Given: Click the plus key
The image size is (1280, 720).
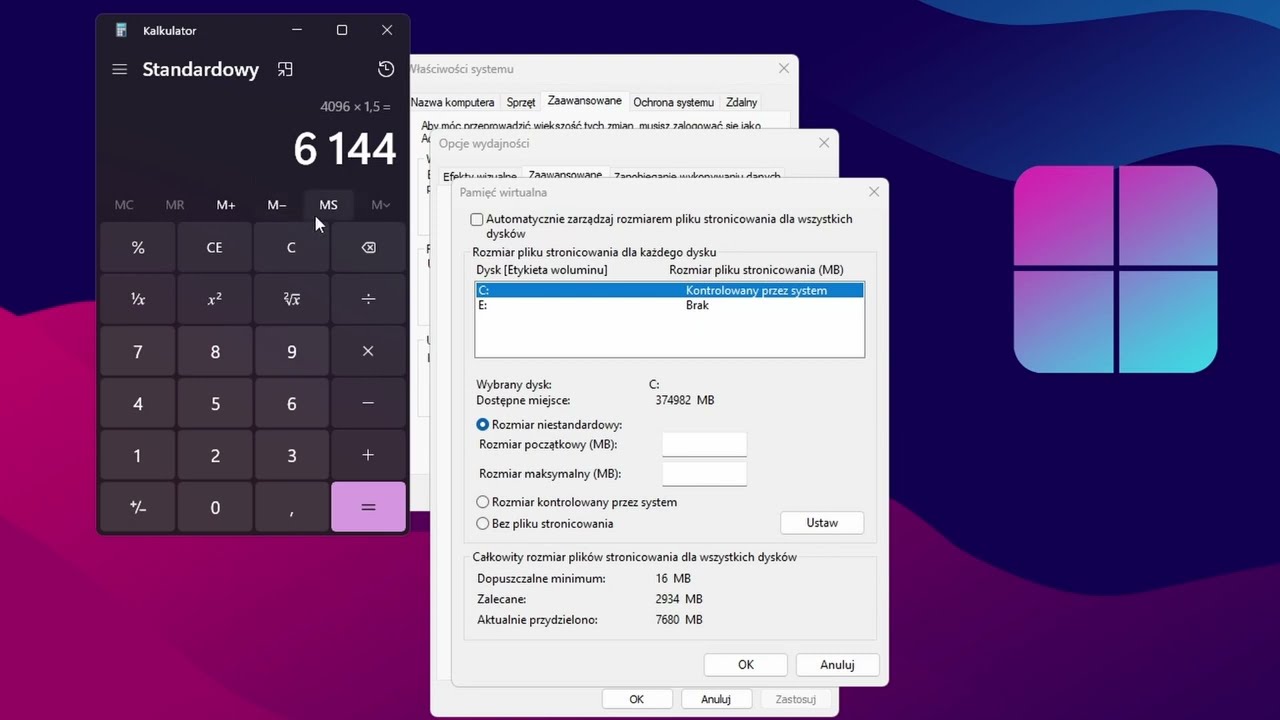Looking at the screenshot, I should (368, 455).
